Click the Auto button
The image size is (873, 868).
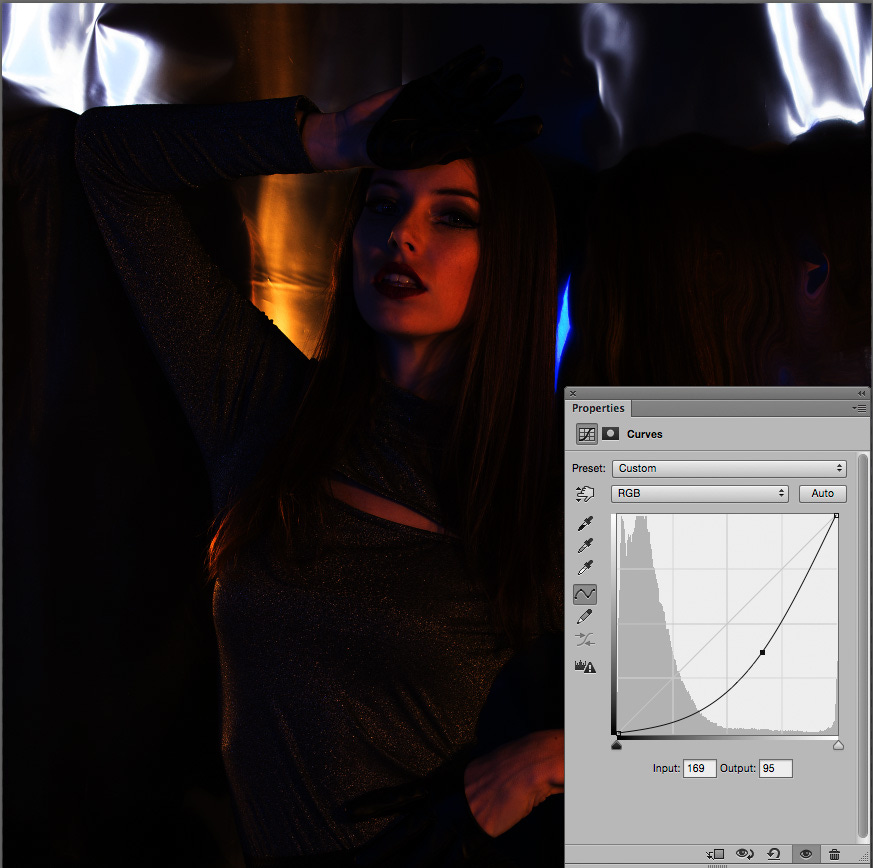tap(822, 493)
